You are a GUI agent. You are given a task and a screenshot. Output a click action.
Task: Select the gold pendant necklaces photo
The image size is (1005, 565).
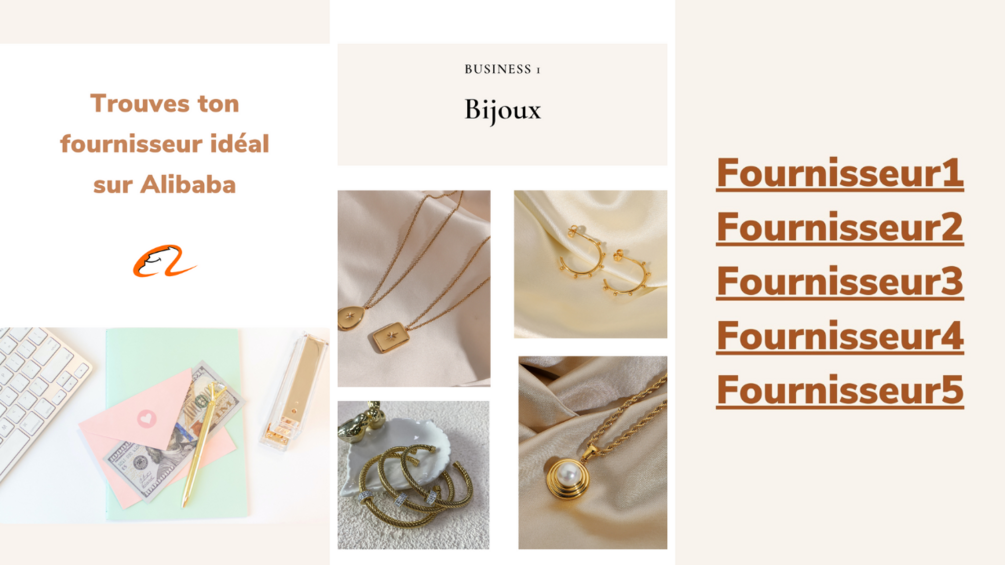point(414,288)
